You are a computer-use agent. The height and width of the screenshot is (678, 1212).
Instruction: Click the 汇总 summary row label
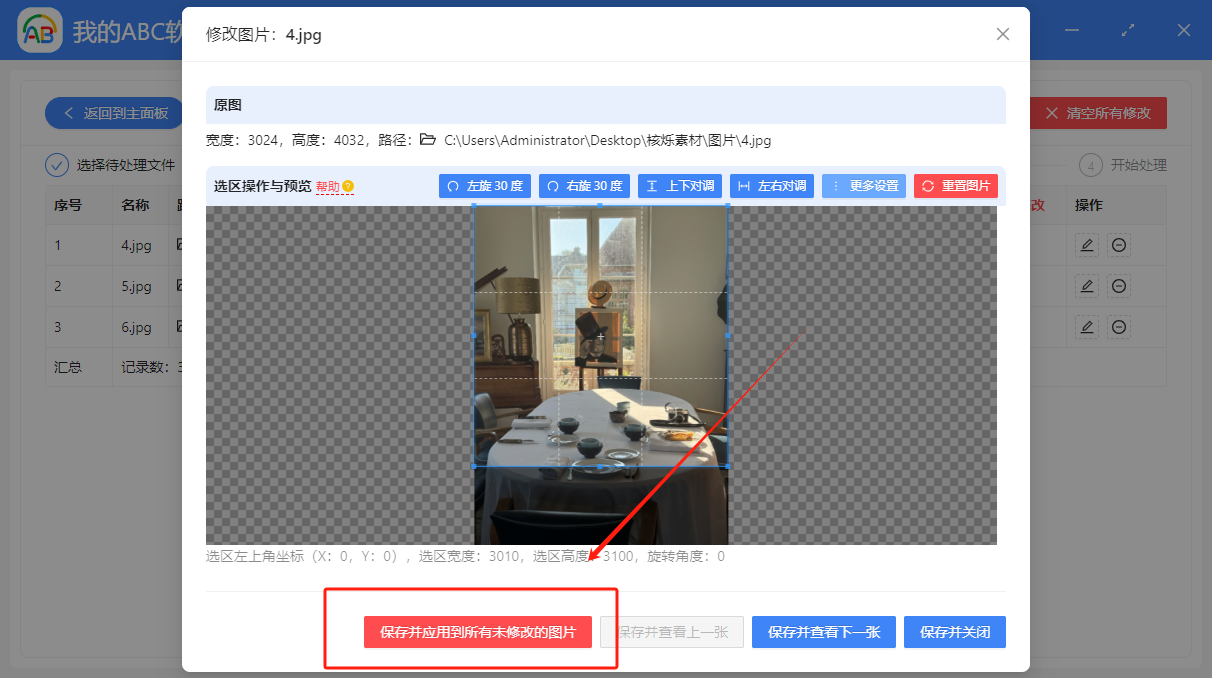click(68, 367)
